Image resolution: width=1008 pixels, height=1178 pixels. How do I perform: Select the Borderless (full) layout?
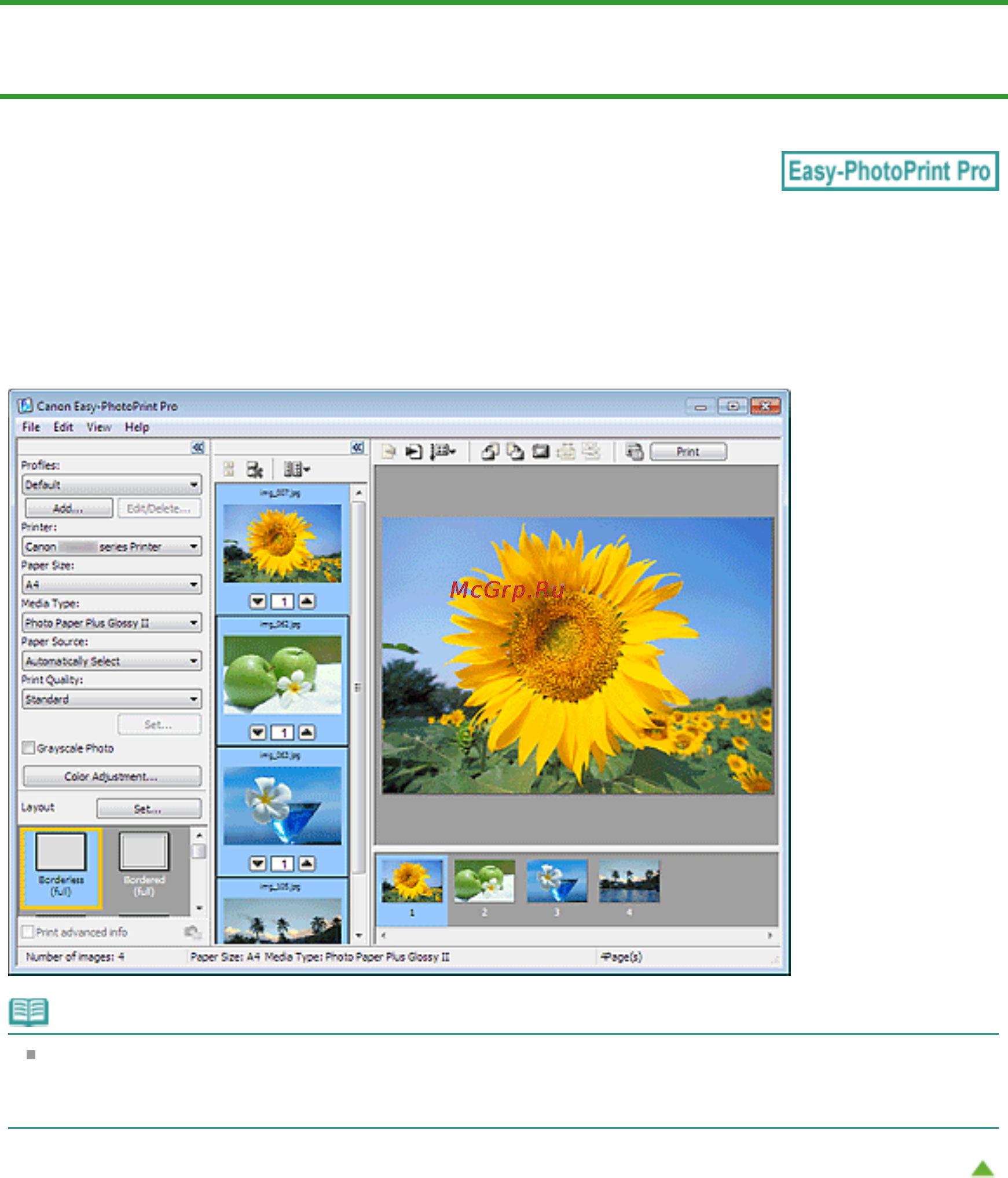[61, 868]
